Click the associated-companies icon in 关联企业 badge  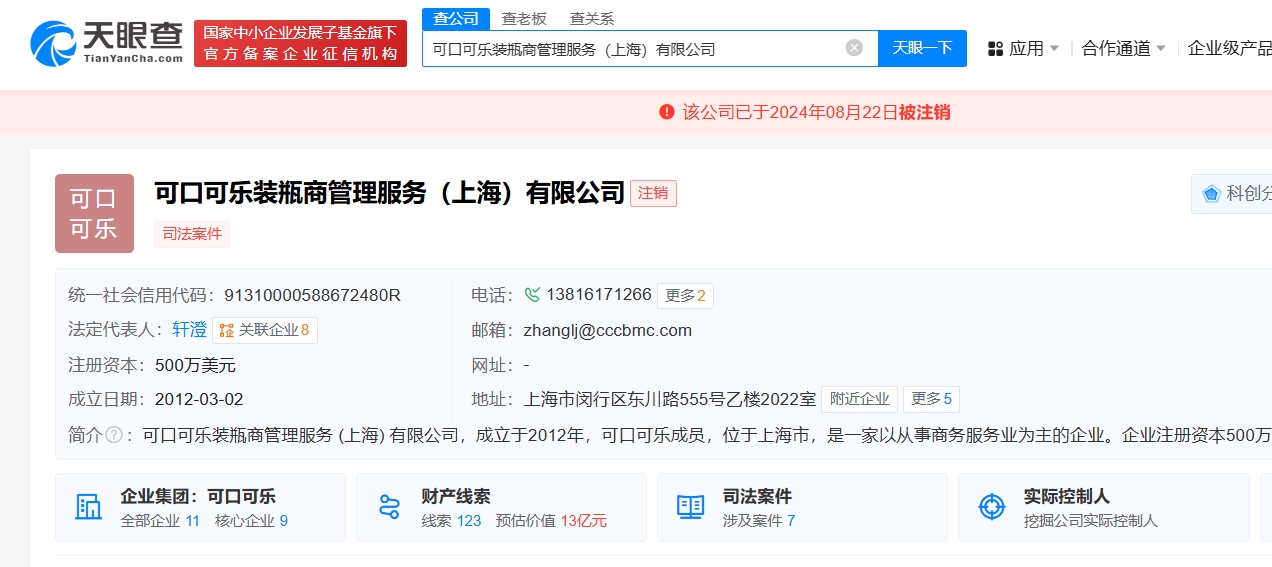[227, 330]
